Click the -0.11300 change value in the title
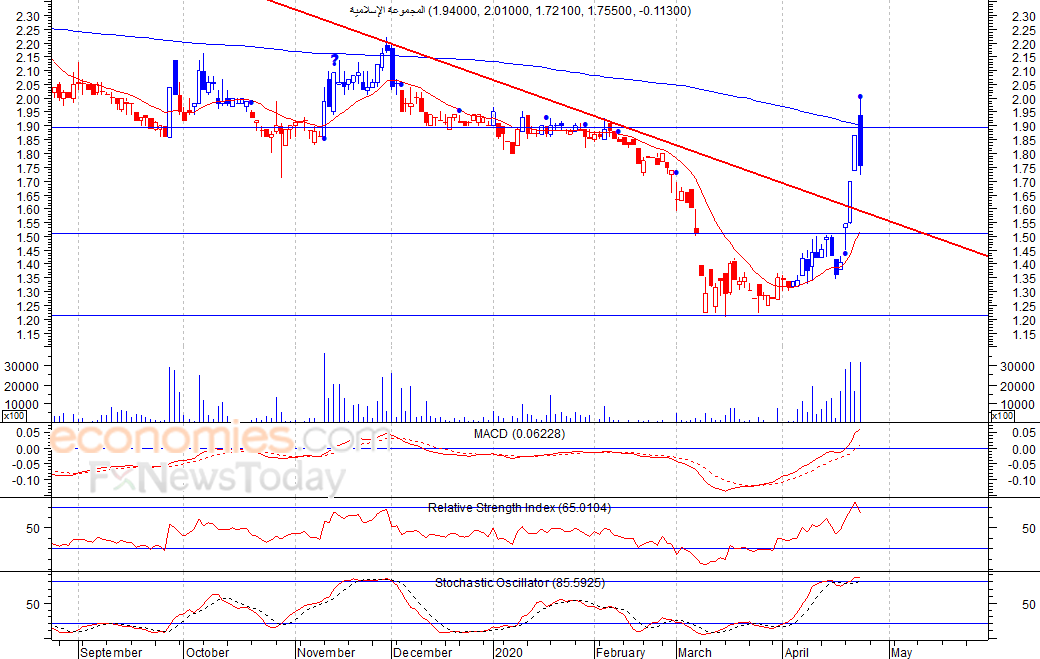Screen dimensions: 1040x659 click(663, 11)
